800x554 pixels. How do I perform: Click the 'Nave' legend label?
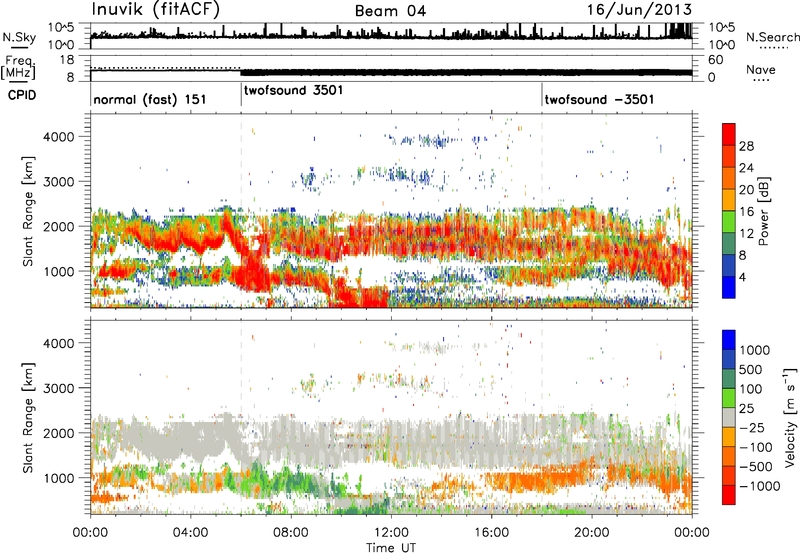[x=761, y=70]
